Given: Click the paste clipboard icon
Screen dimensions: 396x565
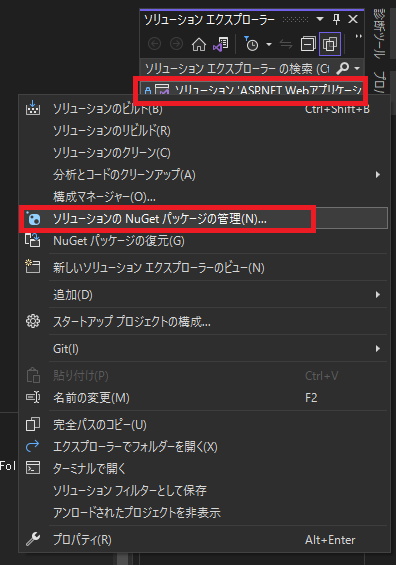Looking at the screenshot, I should pyautogui.click(x=33, y=375).
